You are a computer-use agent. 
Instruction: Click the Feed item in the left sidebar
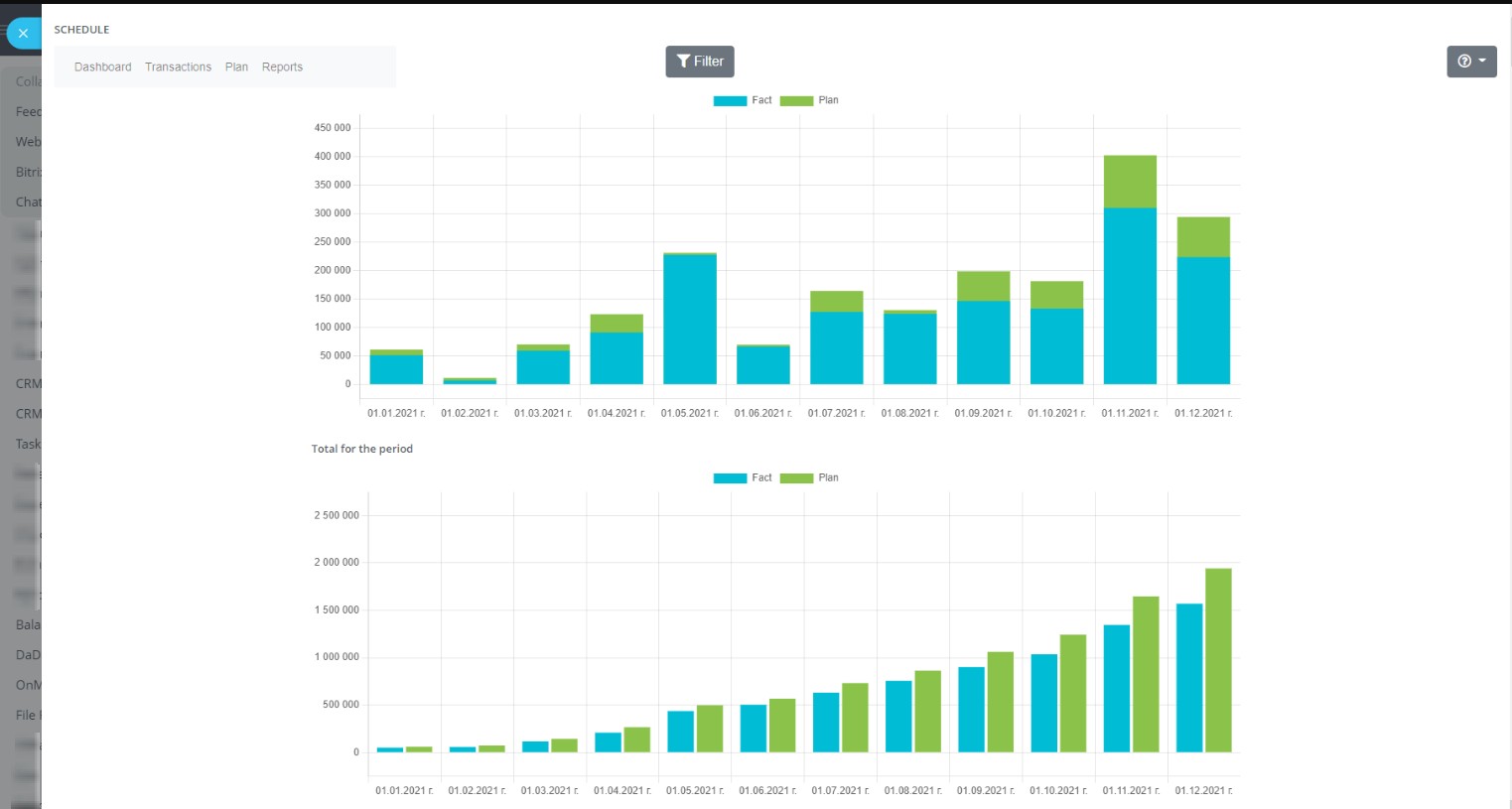28,112
